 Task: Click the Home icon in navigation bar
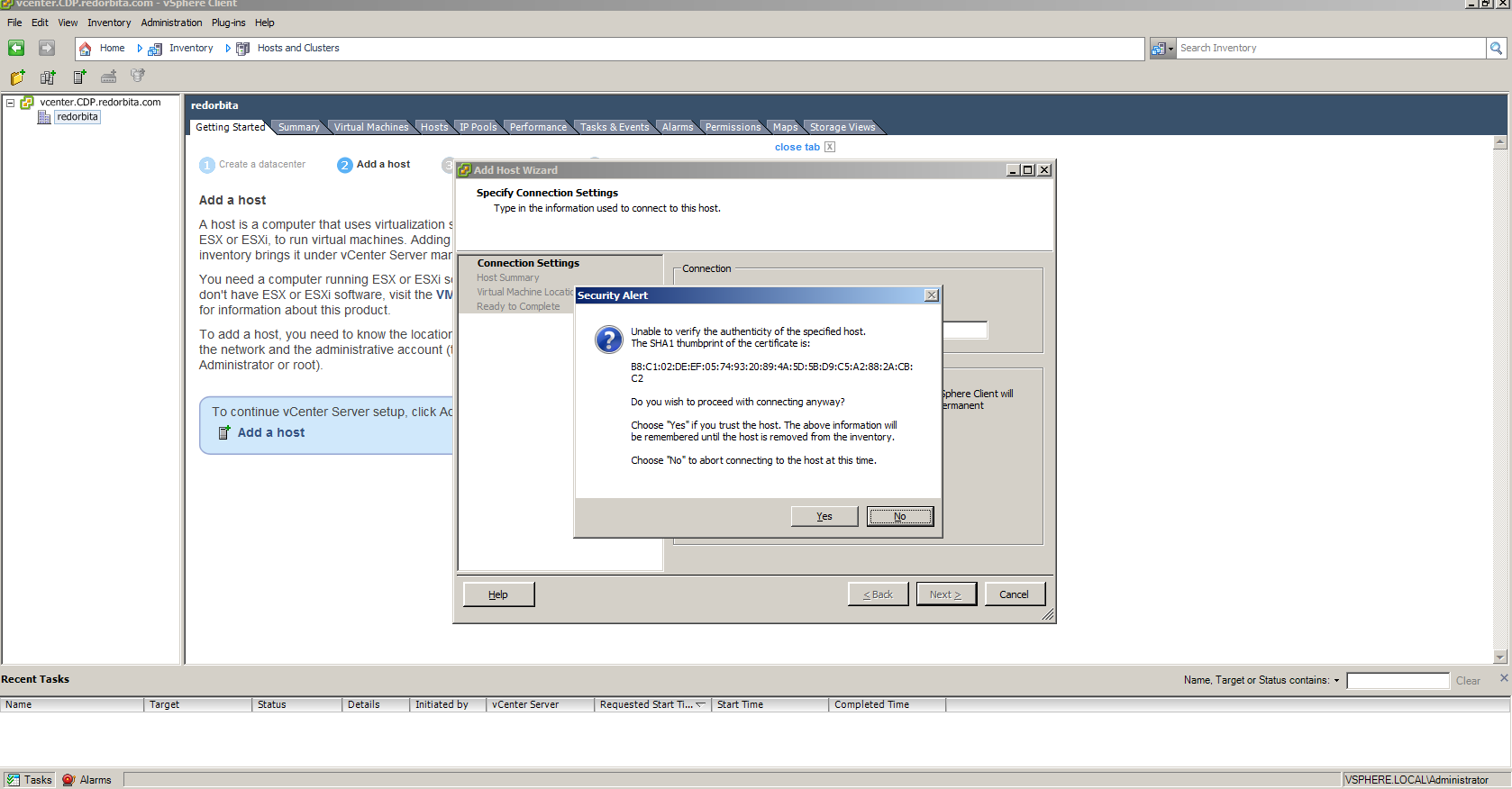(86, 49)
